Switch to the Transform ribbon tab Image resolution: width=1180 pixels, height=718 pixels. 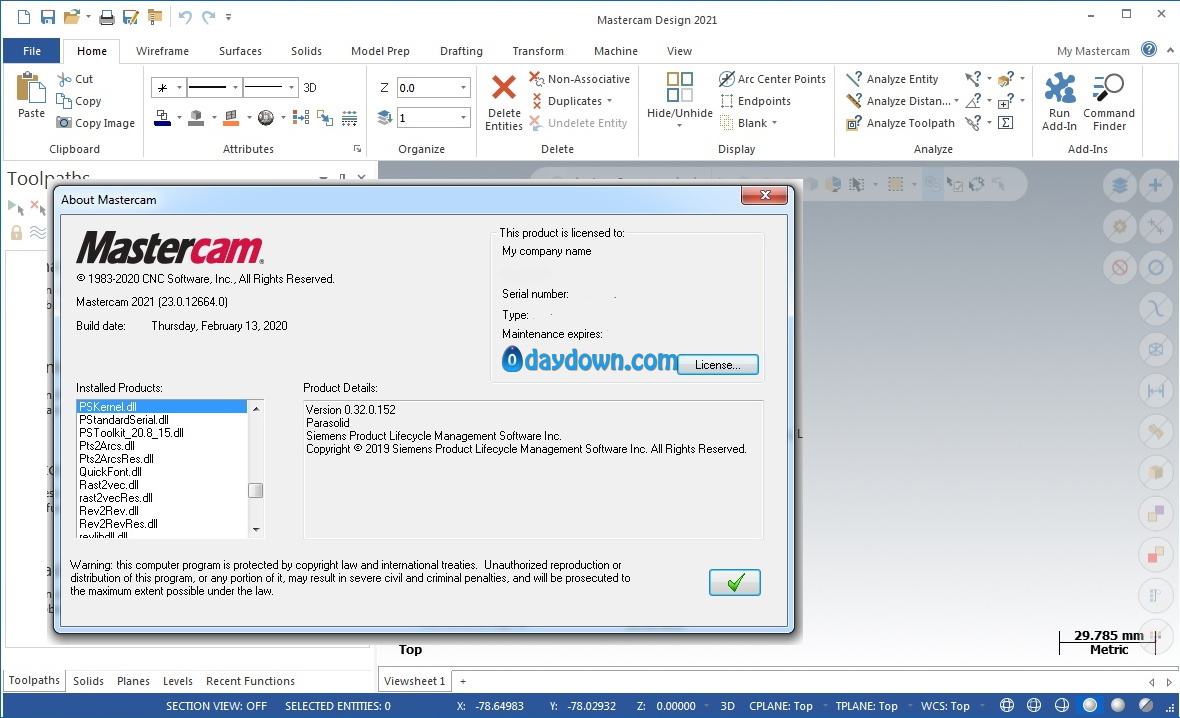pyautogui.click(x=538, y=50)
